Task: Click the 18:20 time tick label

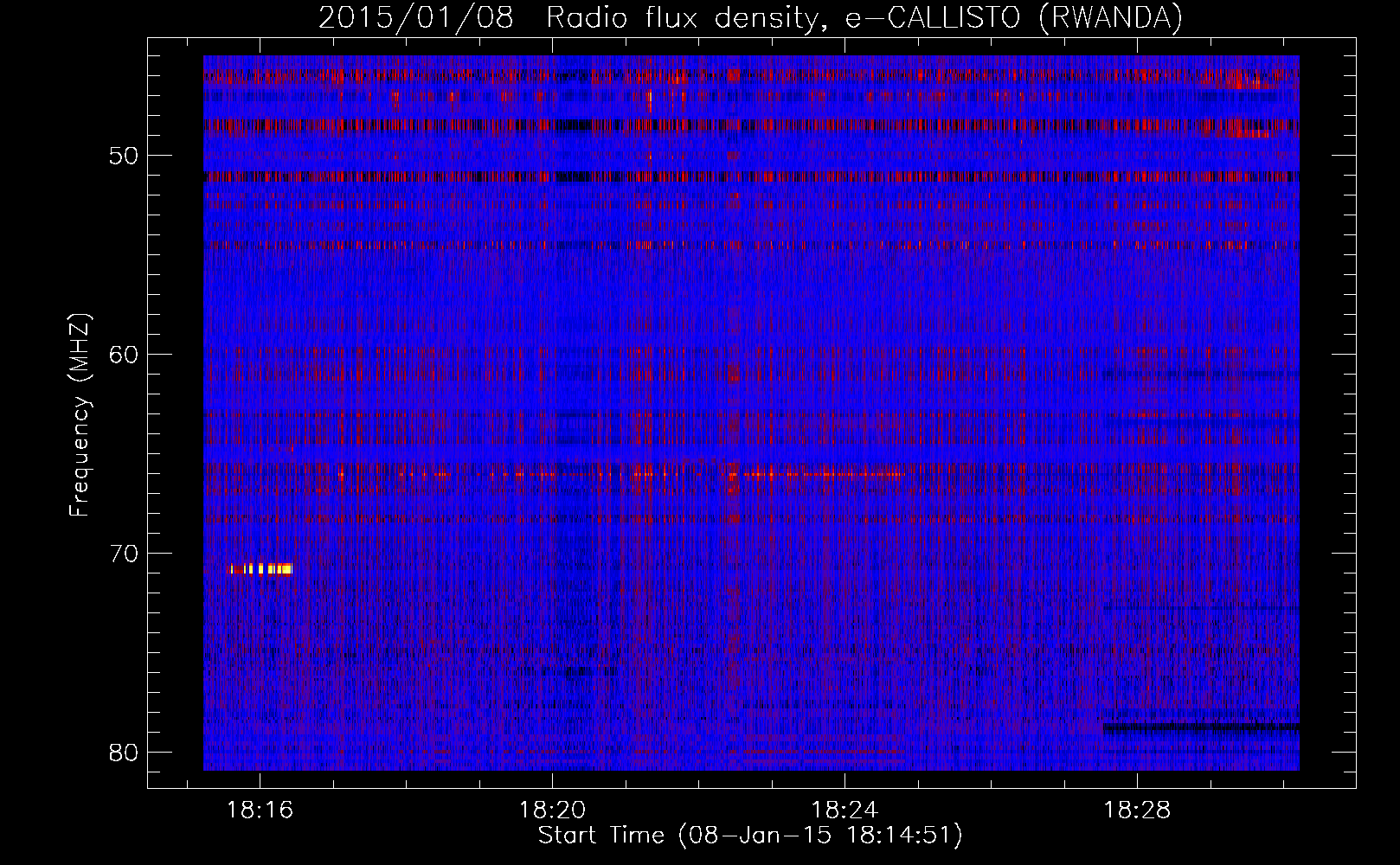Action: point(552,811)
